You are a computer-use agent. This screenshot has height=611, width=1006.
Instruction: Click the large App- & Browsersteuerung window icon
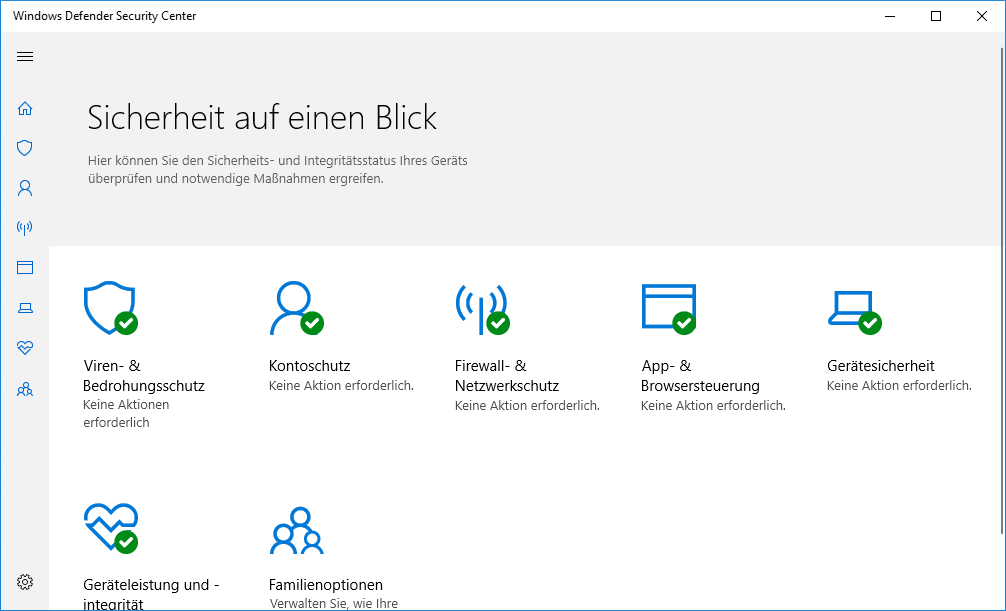[669, 309]
